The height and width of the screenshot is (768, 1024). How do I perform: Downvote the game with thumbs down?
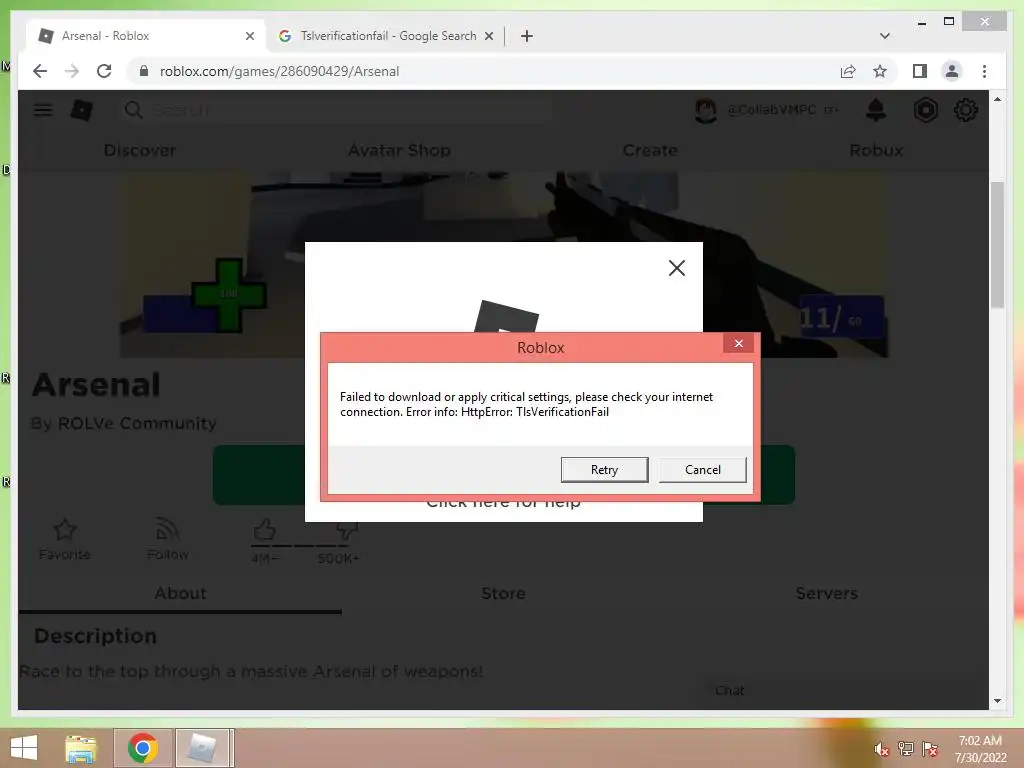coord(346,531)
